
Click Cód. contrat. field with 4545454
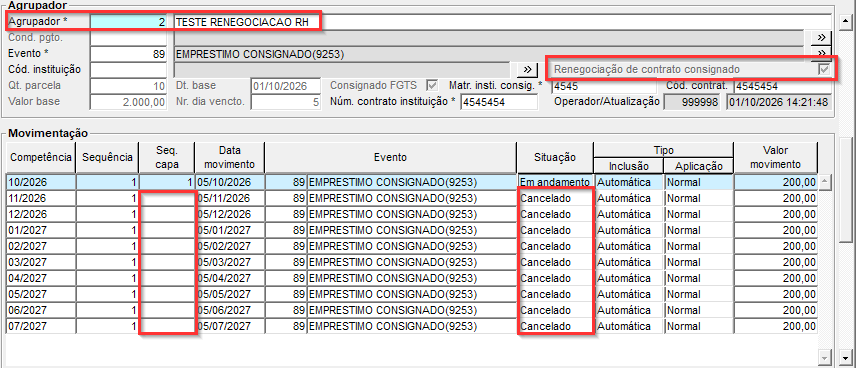point(782,86)
